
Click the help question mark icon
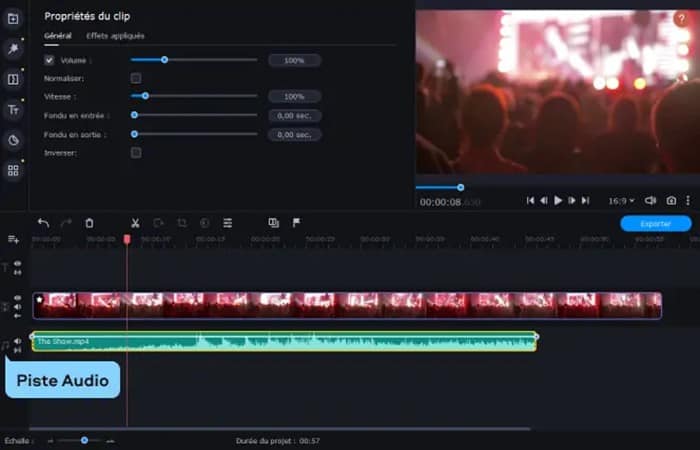[681, 19]
